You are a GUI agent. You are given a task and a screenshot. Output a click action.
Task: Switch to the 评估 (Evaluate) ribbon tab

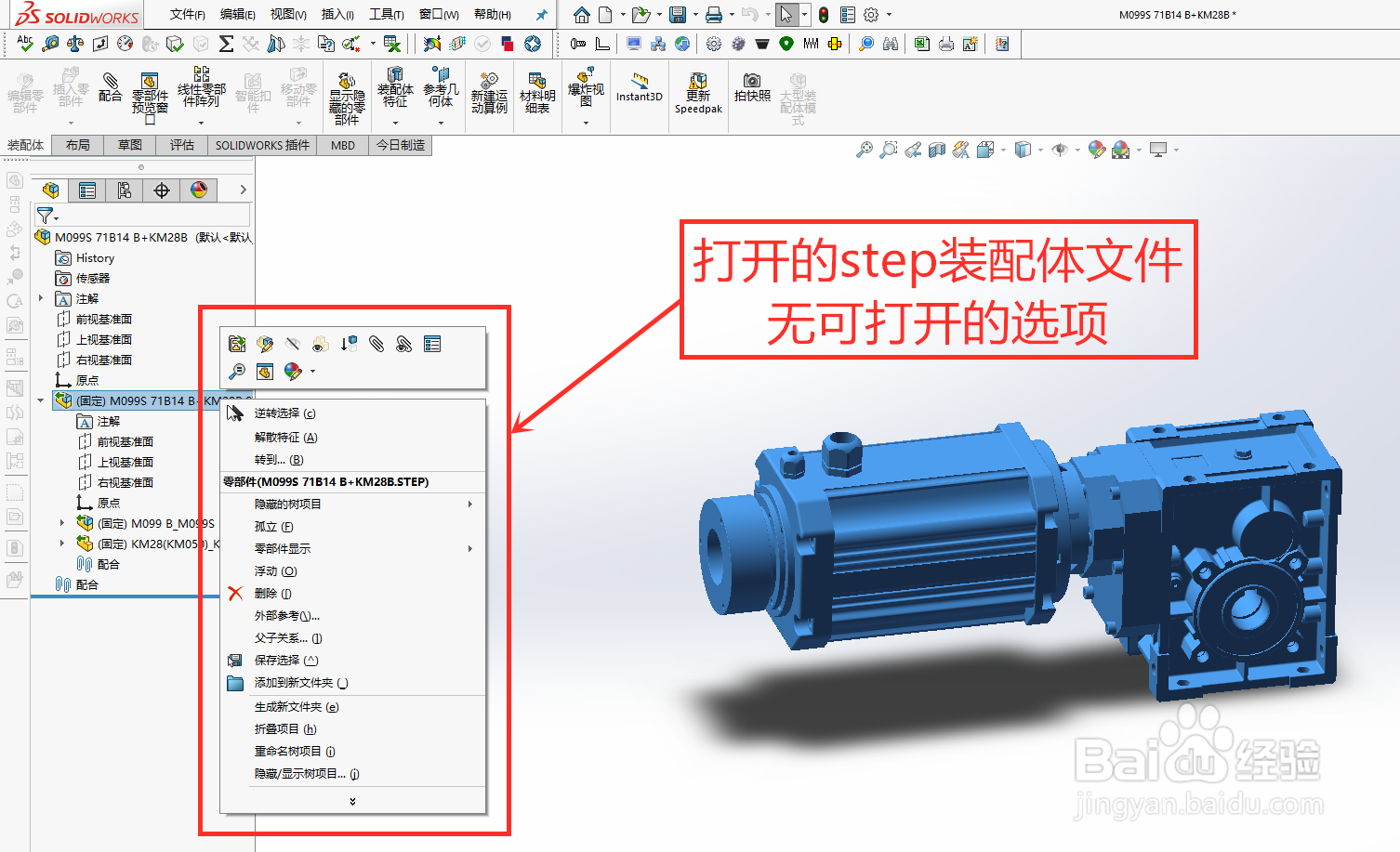(x=182, y=145)
